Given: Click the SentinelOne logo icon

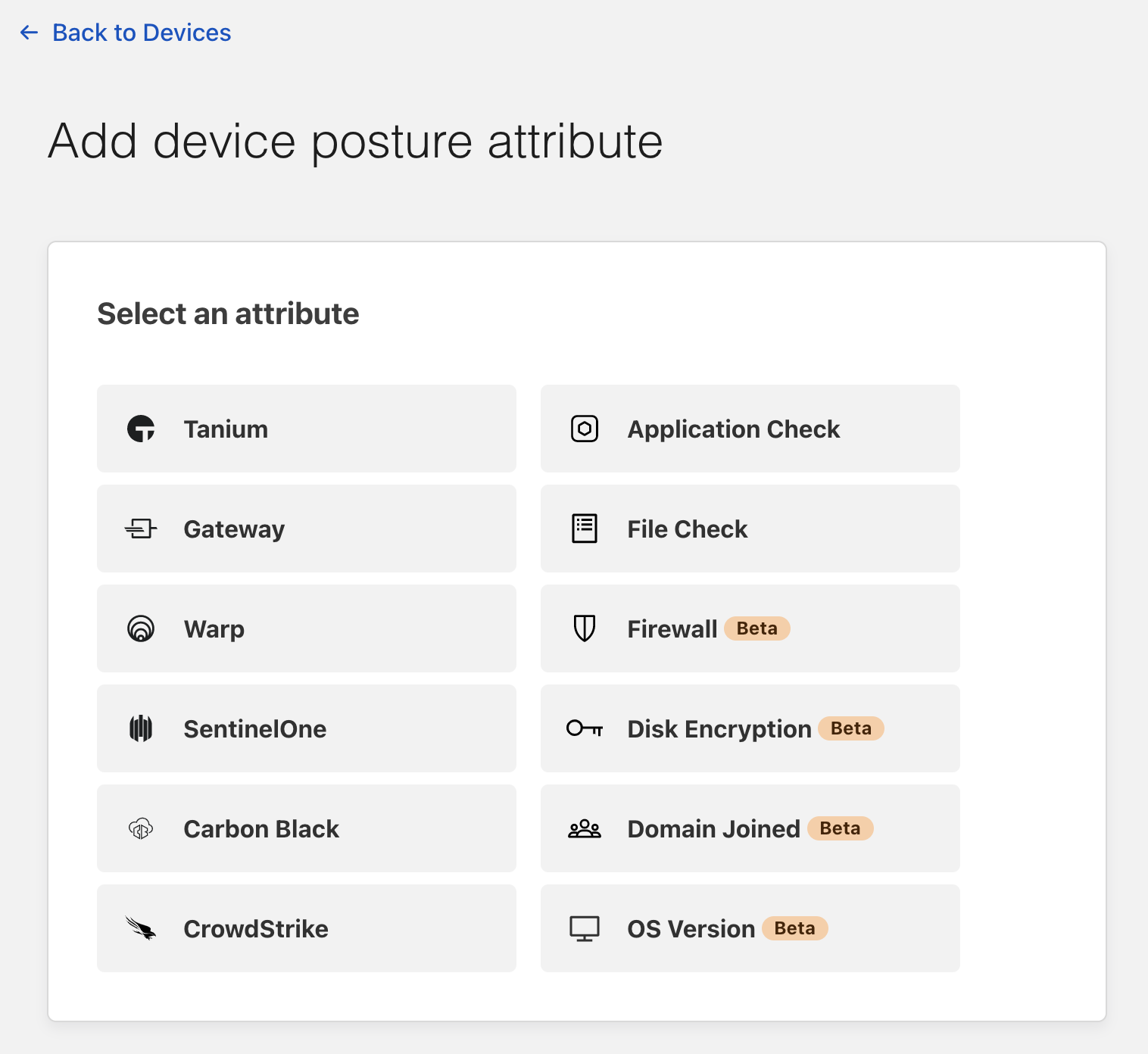Looking at the screenshot, I should (x=141, y=728).
